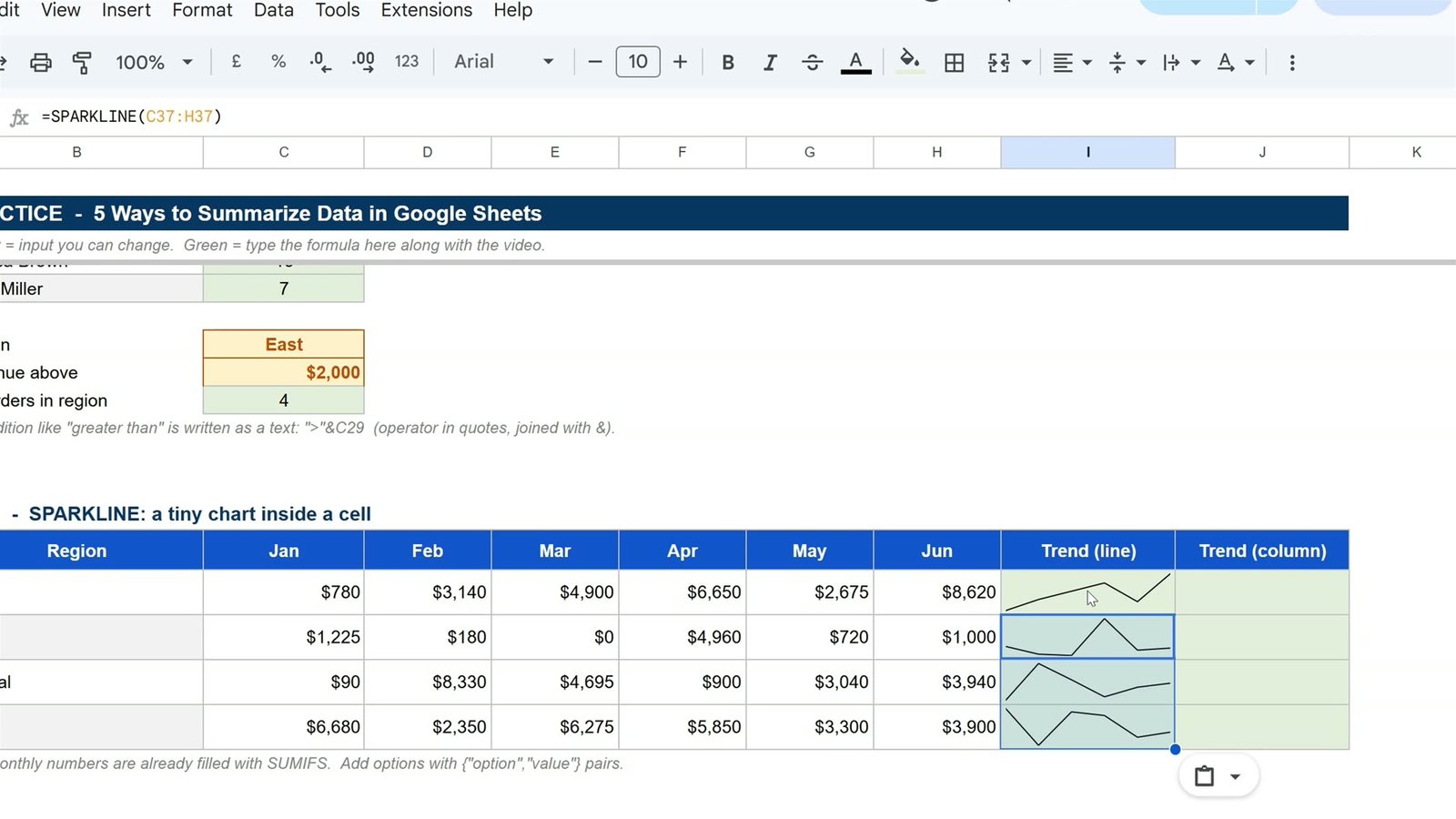Select the Feb value $8,330

pyautogui.click(x=428, y=682)
